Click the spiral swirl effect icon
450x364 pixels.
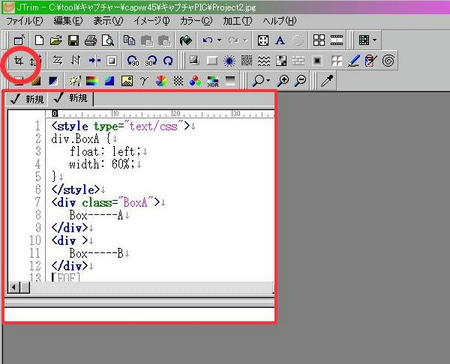388,61
